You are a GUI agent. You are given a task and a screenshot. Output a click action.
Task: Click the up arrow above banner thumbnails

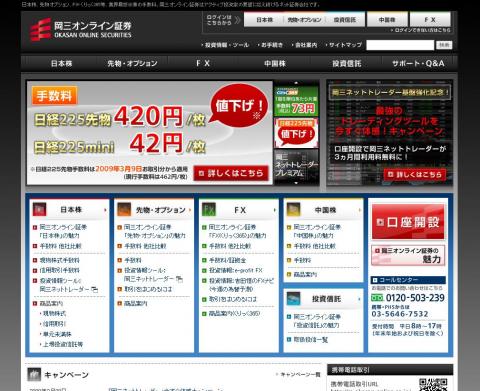(296, 83)
